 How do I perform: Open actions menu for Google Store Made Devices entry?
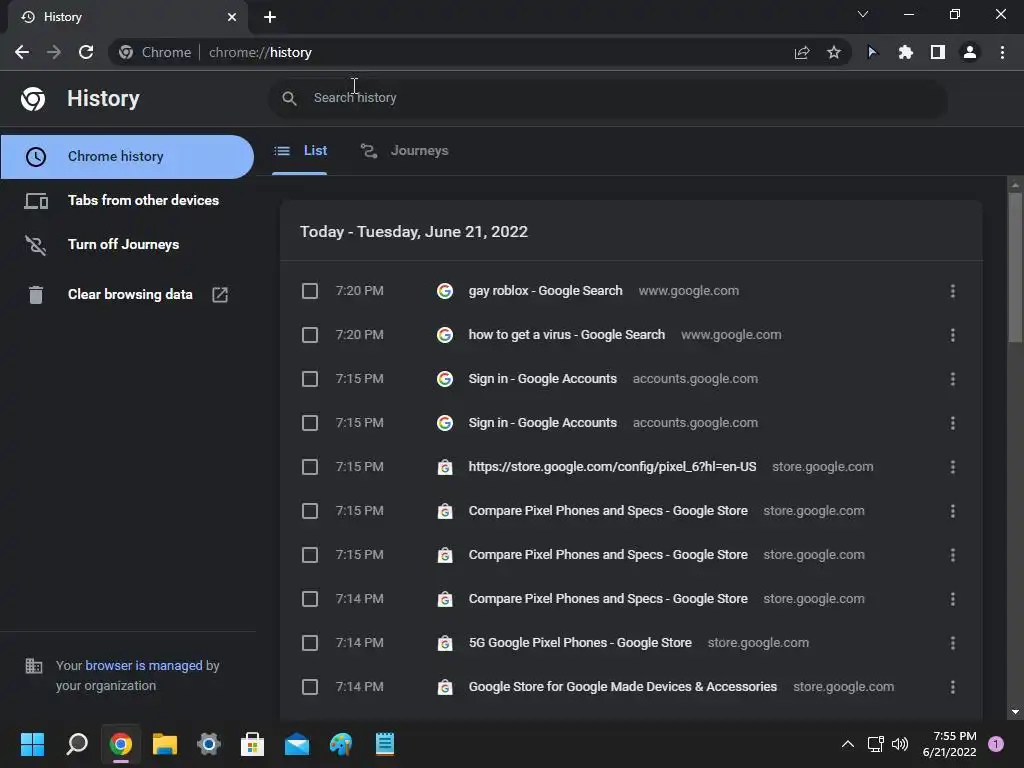(953, 687)
